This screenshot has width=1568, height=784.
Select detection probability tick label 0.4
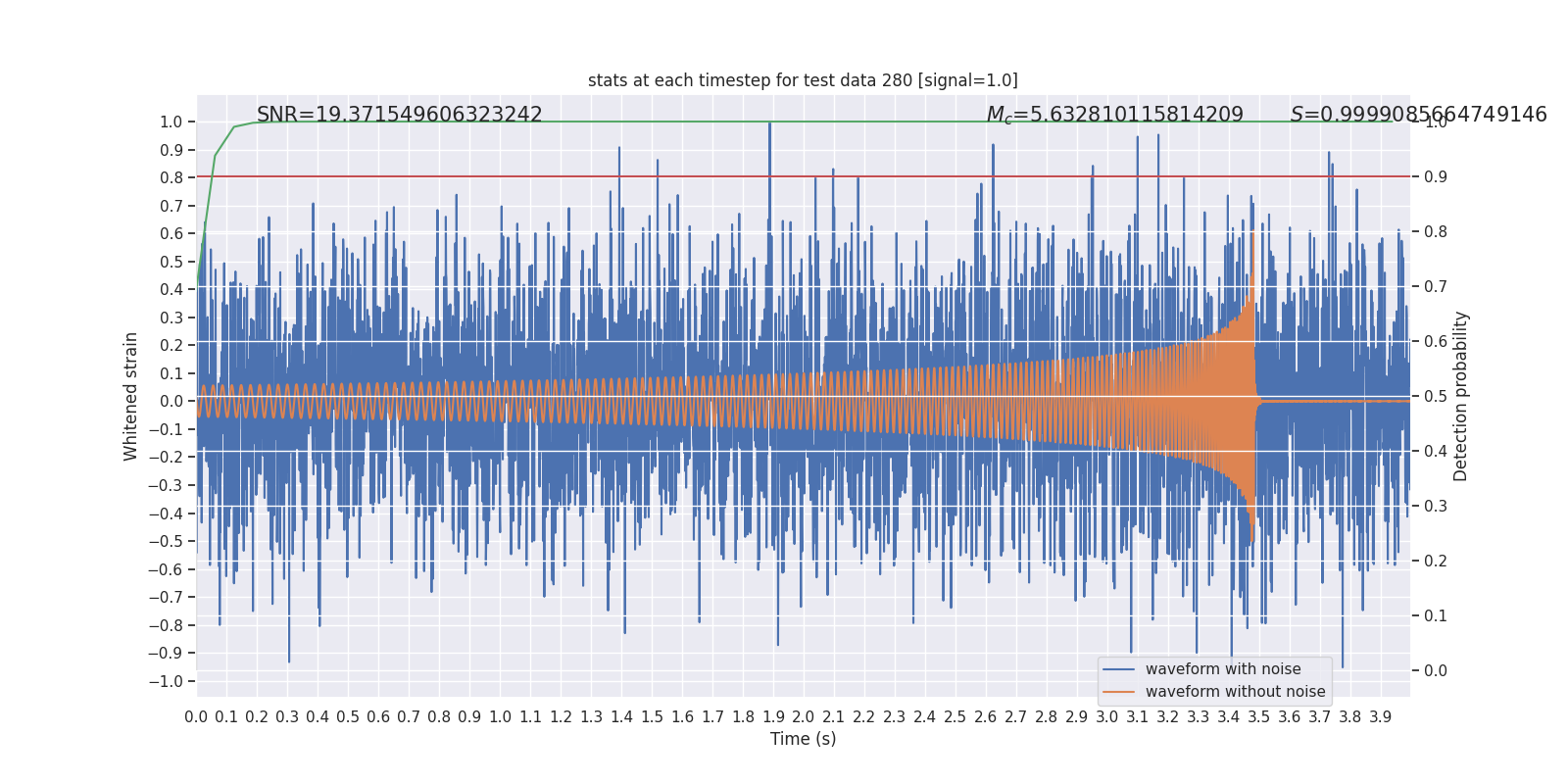(x=1436, y=451)
